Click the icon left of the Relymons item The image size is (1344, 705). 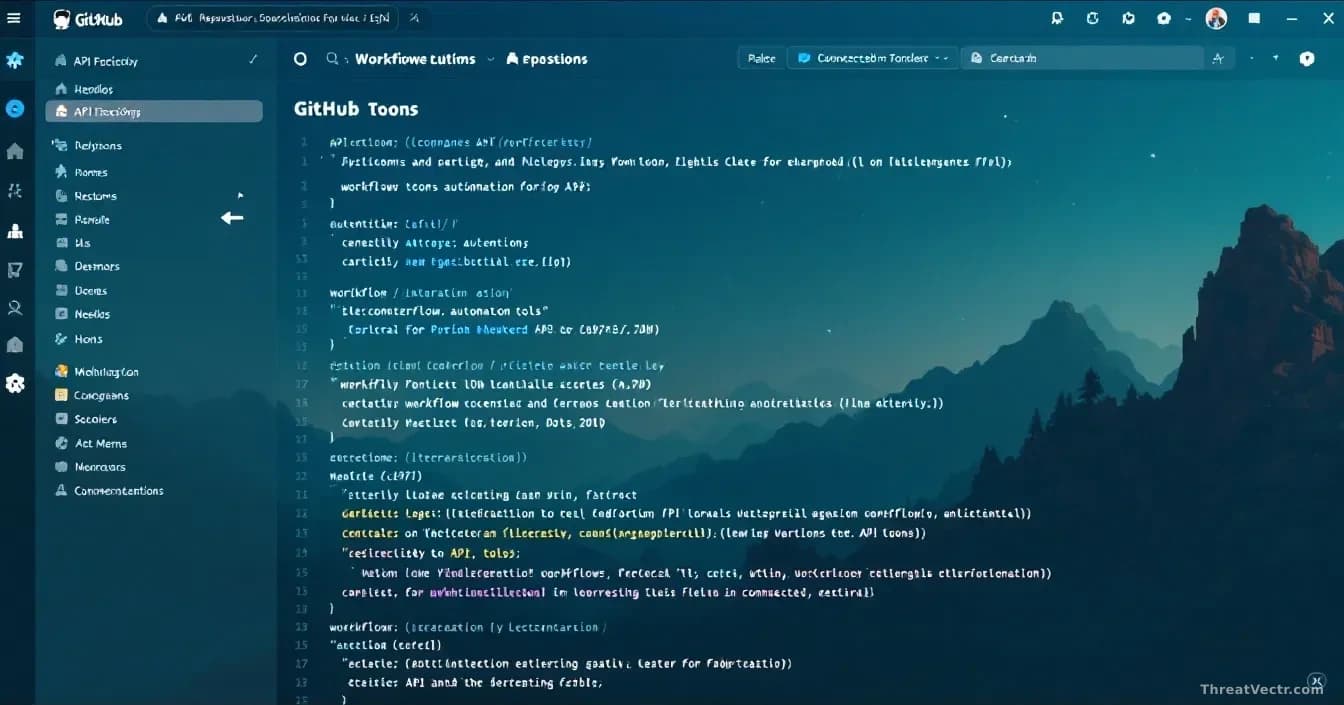59,145
